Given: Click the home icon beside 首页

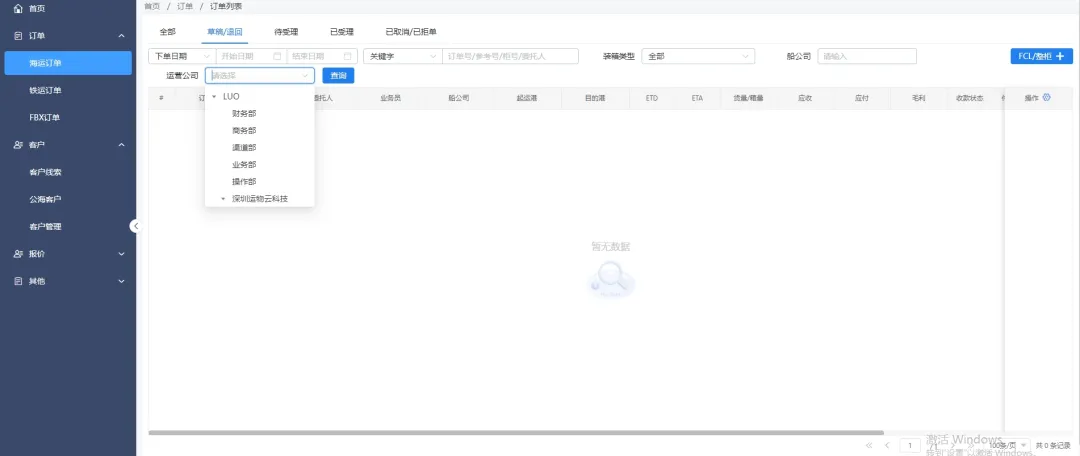Looking at the screenshot, I should coord(19,8).
